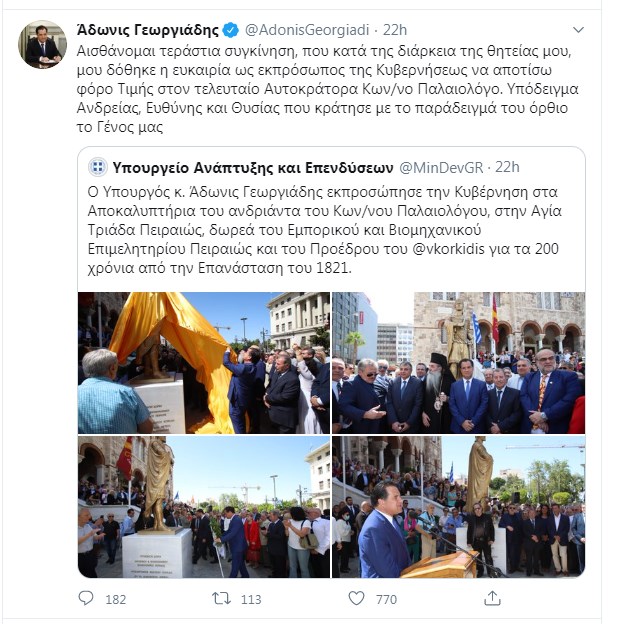631x624 pixels.
Task: View the photo of yellow cloth unveiling
Action: click(204, 362)
